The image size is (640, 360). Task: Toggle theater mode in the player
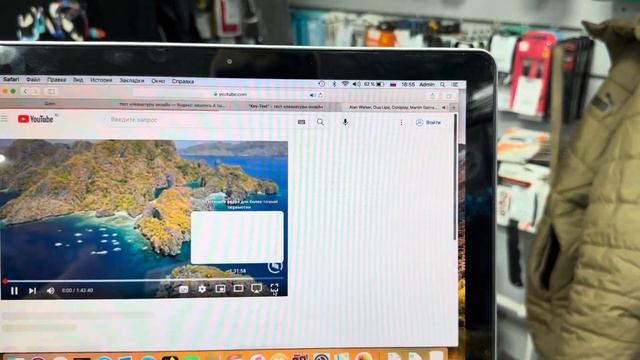point(238,289)
